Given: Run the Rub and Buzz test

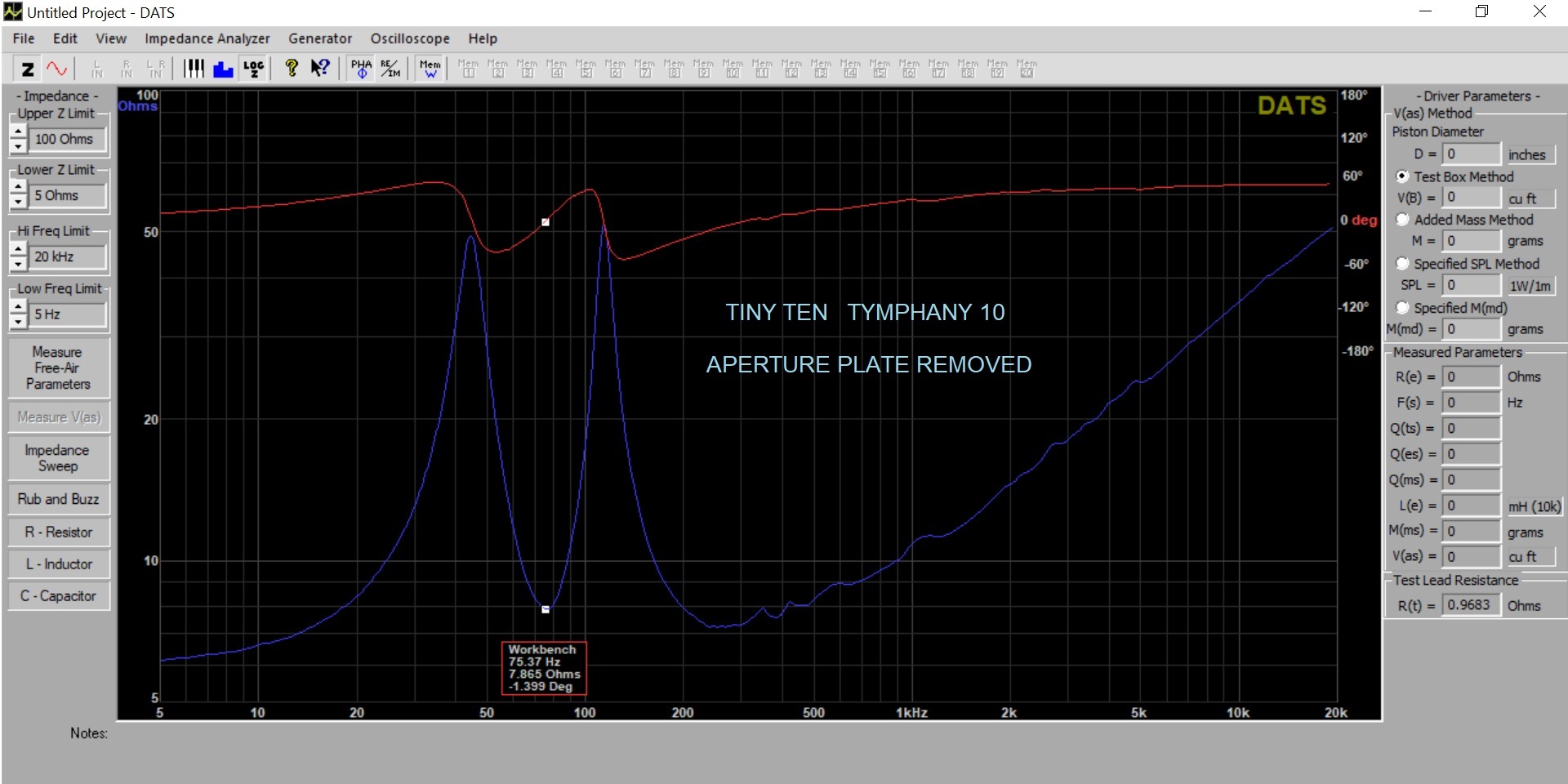Looking at the screenshot, I should point(58,499).
